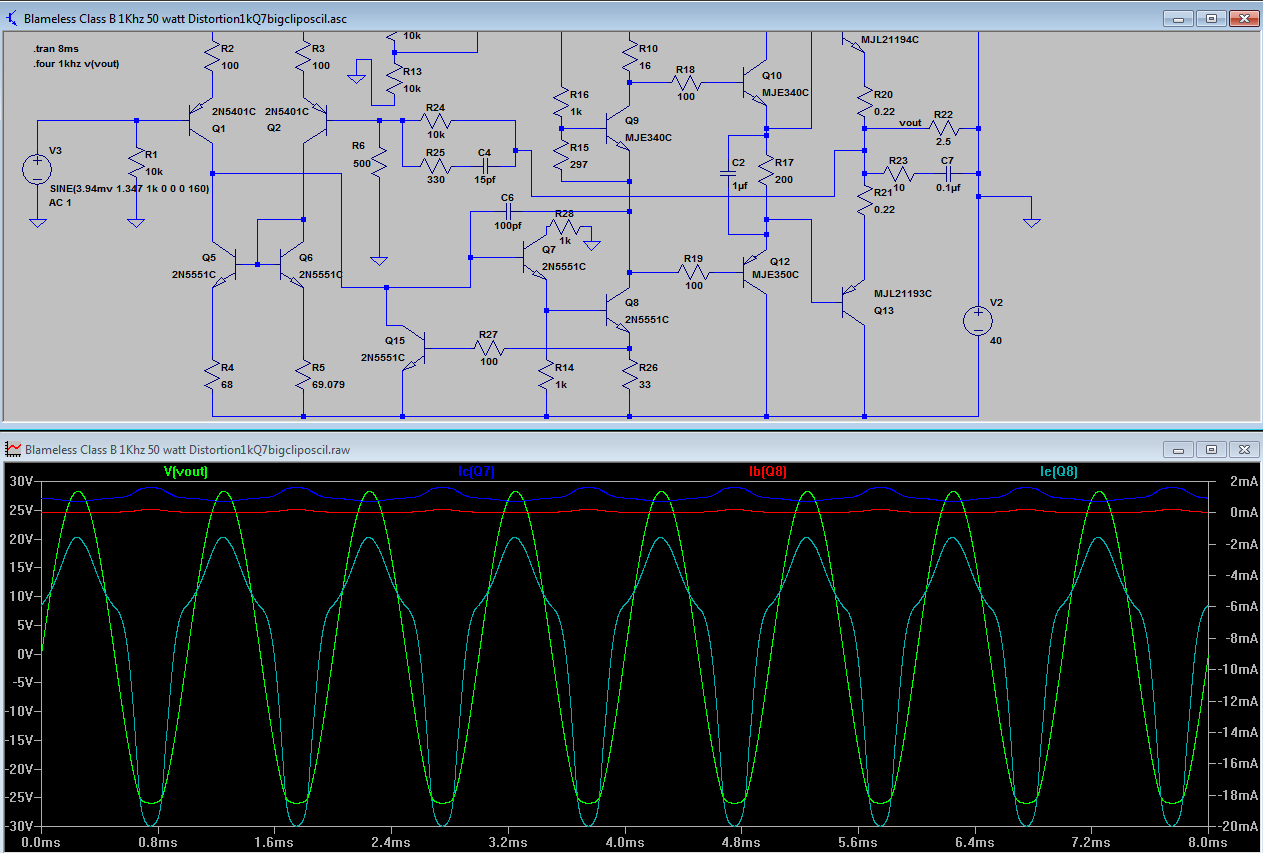Click the Q15 transistor label
Screen dimensions: 1263x853
pos(395,340)
